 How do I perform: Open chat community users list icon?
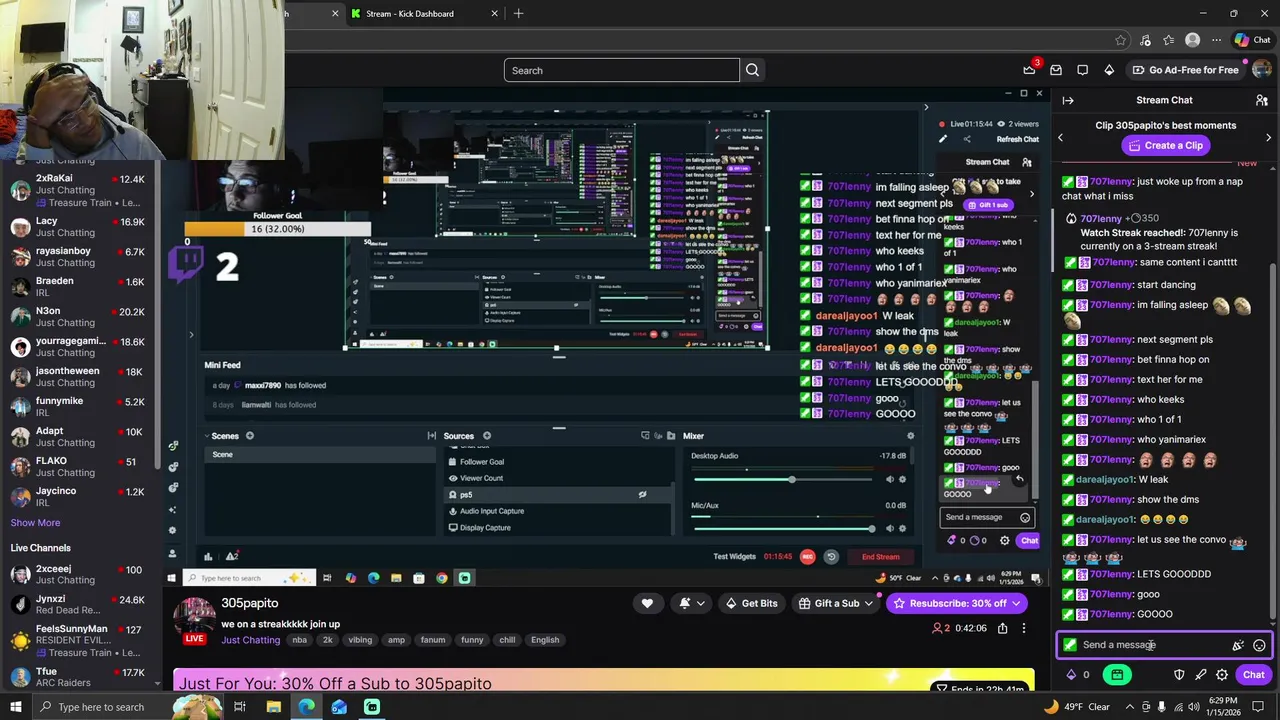coord(1262,100)
